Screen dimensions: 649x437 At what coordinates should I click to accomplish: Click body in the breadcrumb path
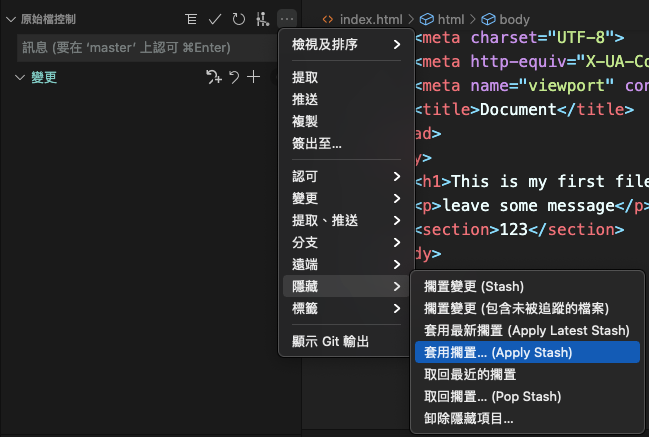[x=514, y=19]
